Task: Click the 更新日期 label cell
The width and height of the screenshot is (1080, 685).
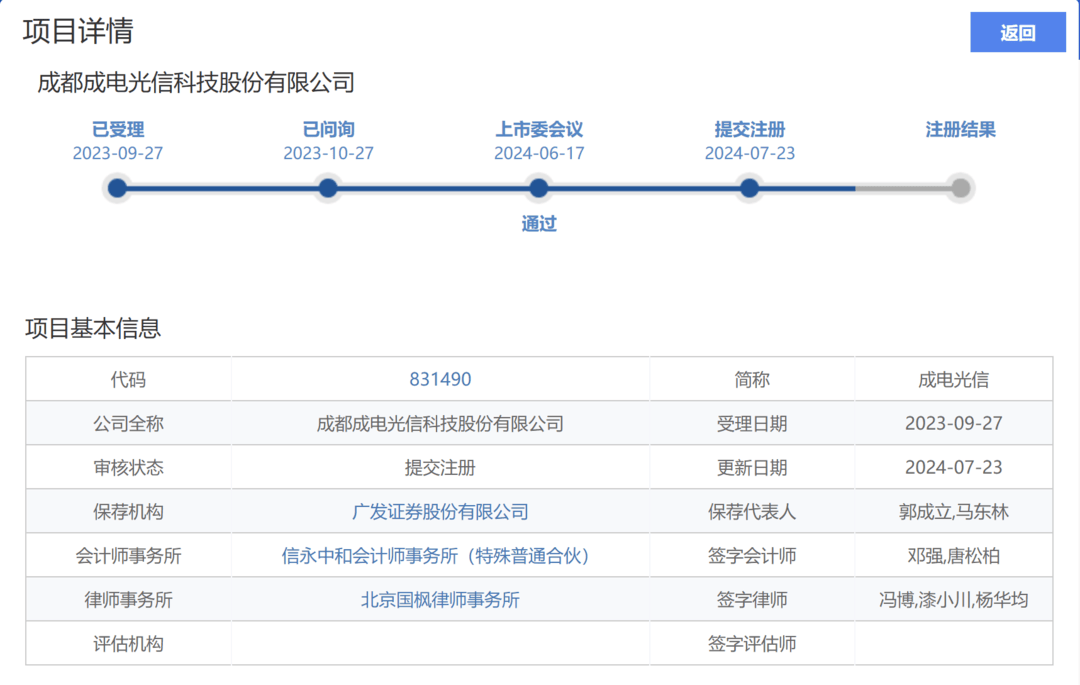Action: pos(752,467)
